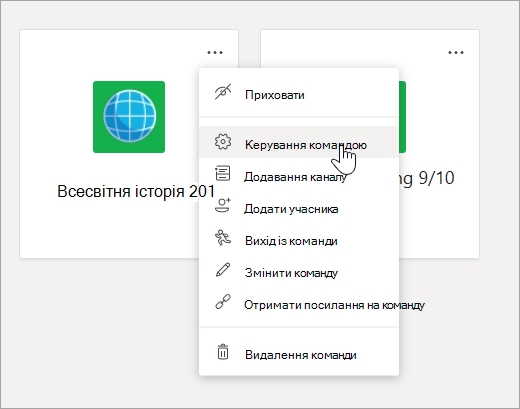
Task: Click the chain link icon
Action: point(223,301)
